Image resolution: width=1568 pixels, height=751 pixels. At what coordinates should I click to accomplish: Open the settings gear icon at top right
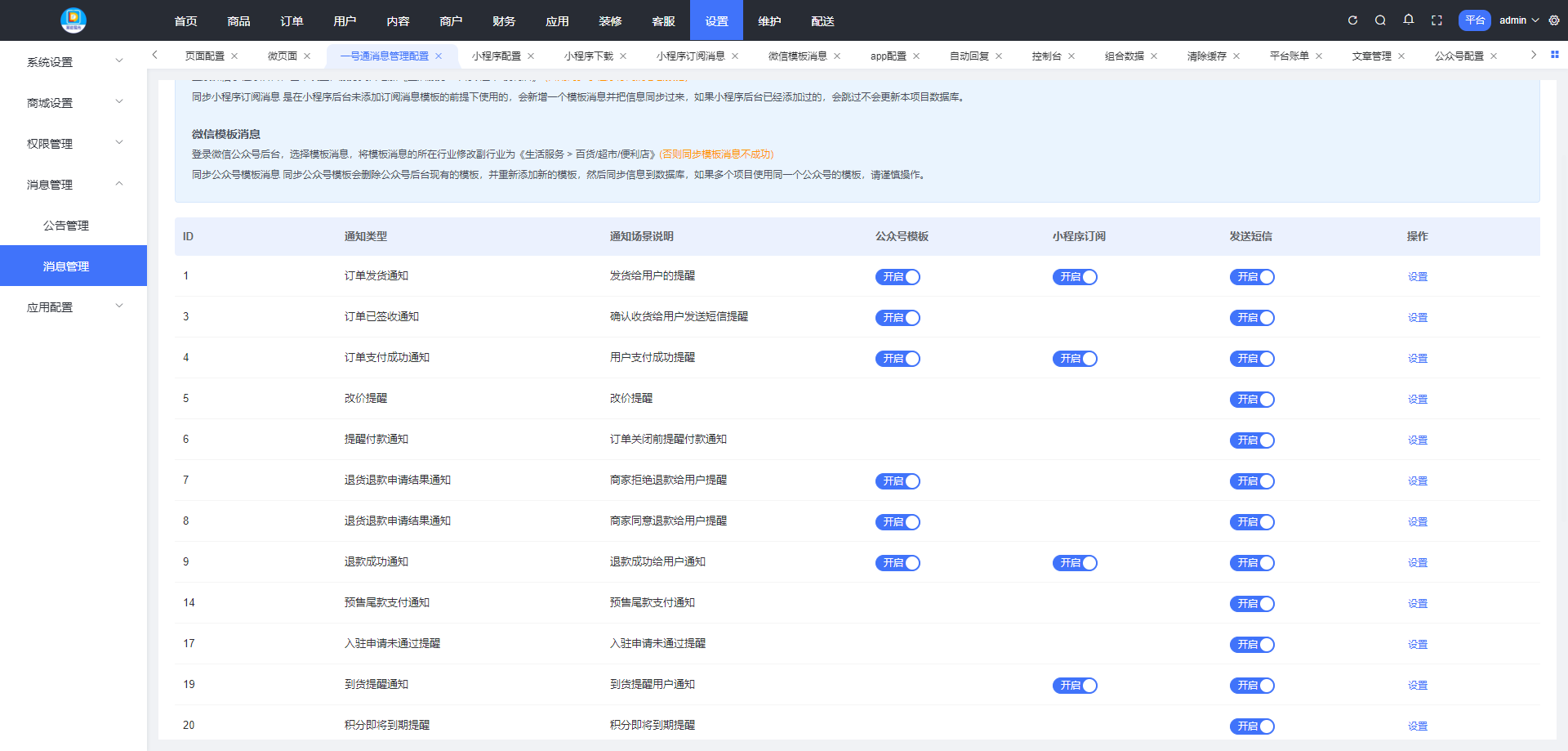[x=1554, y=20]
